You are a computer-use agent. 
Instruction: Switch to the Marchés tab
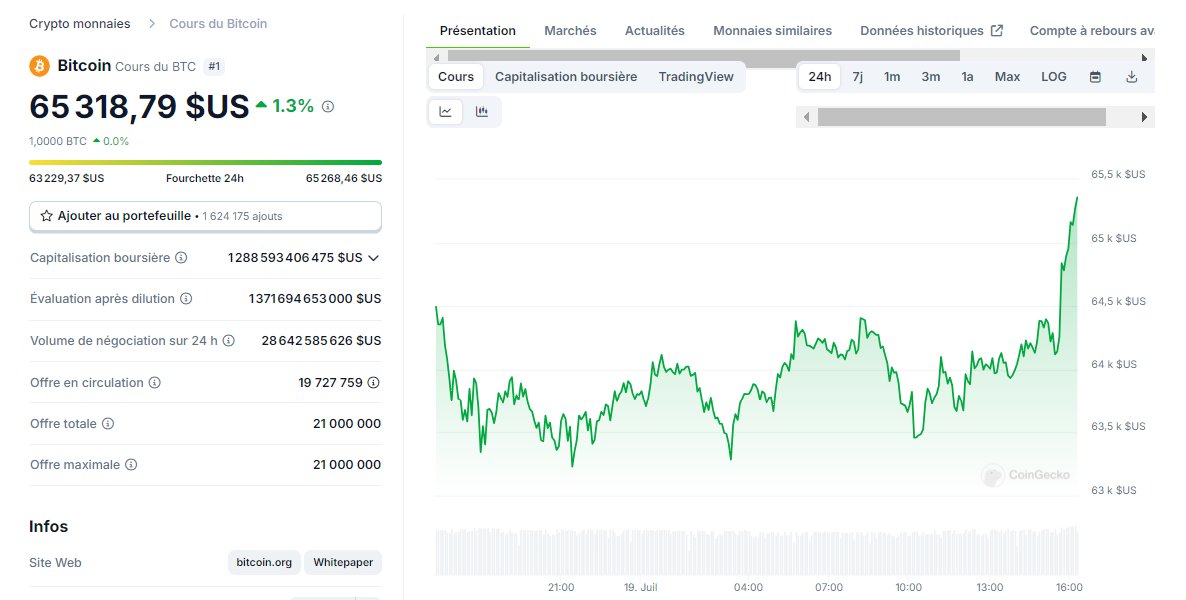point(570,31)
